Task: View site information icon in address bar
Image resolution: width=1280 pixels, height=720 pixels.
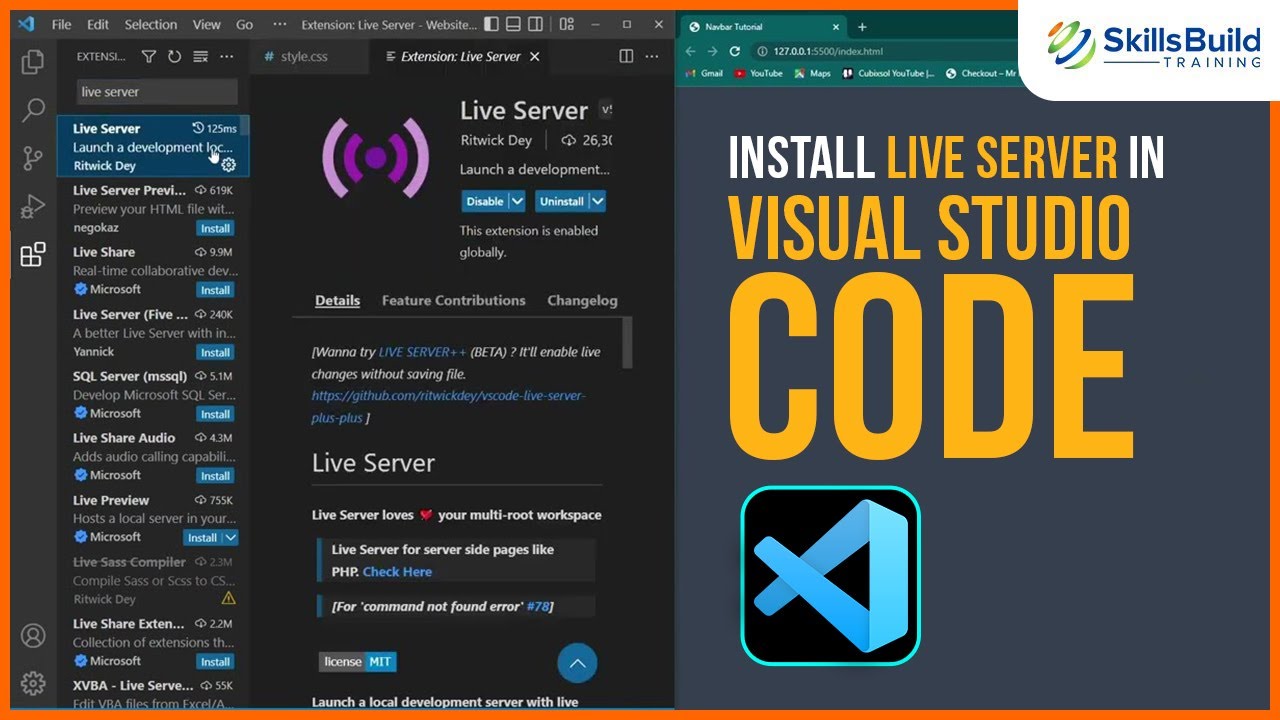Action: [x=762, y=51]
